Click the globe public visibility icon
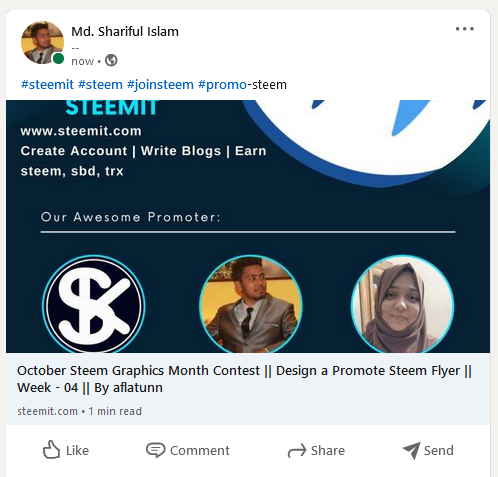Image resolution: width=498 pixels, height=477 pixels. click(111, 61)
